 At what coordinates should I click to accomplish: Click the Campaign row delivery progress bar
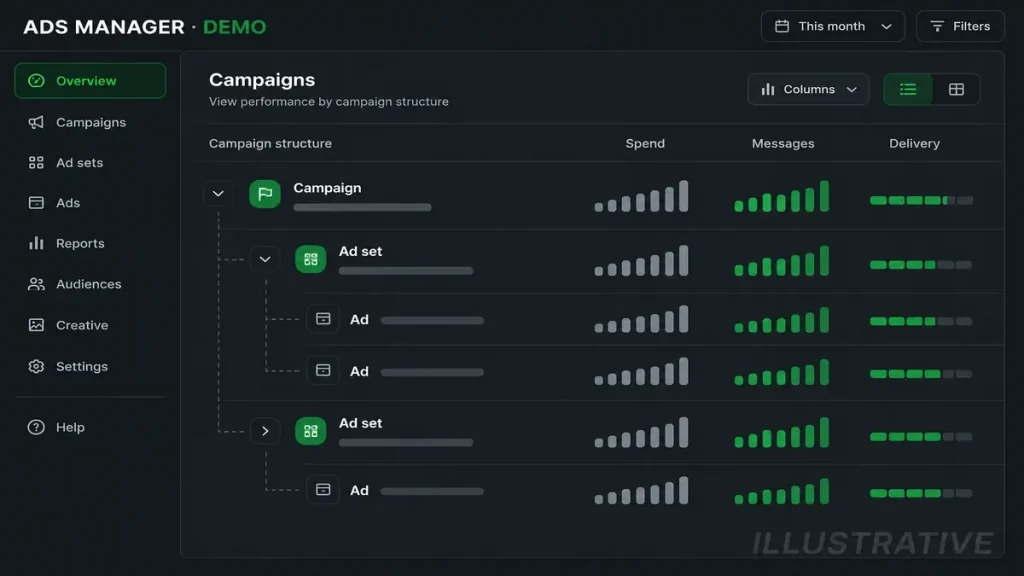tap(921, 200)
